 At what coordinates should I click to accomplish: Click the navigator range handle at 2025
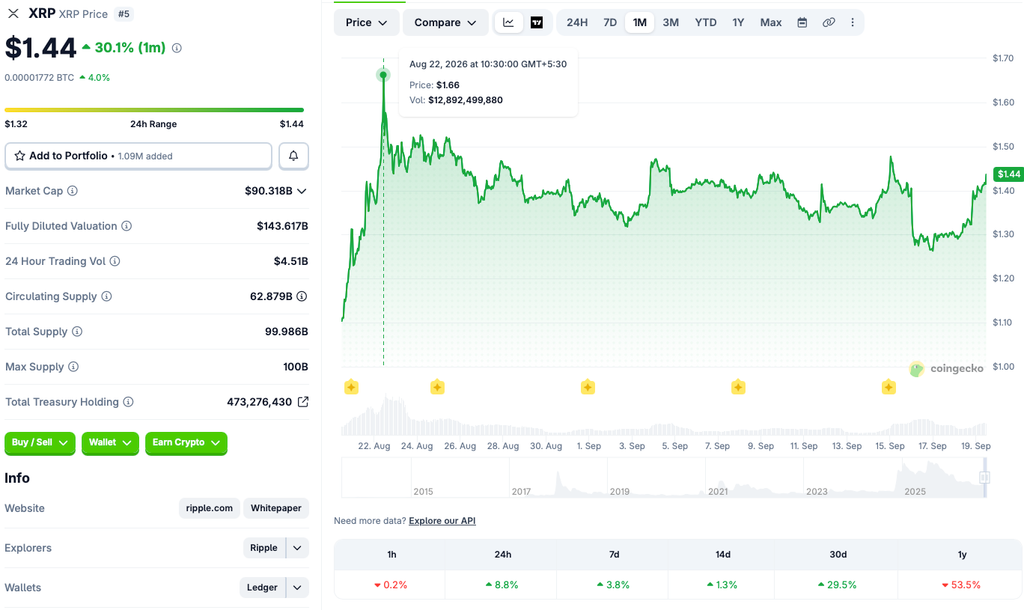tap(984, 477)
